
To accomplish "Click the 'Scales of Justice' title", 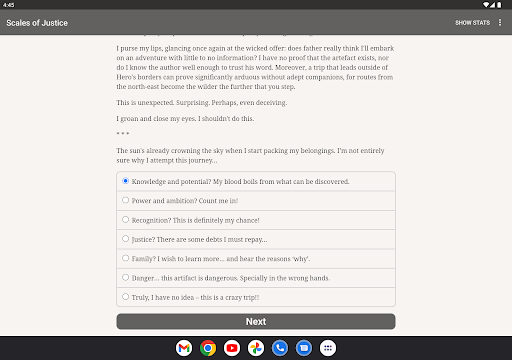I will 37,23.
